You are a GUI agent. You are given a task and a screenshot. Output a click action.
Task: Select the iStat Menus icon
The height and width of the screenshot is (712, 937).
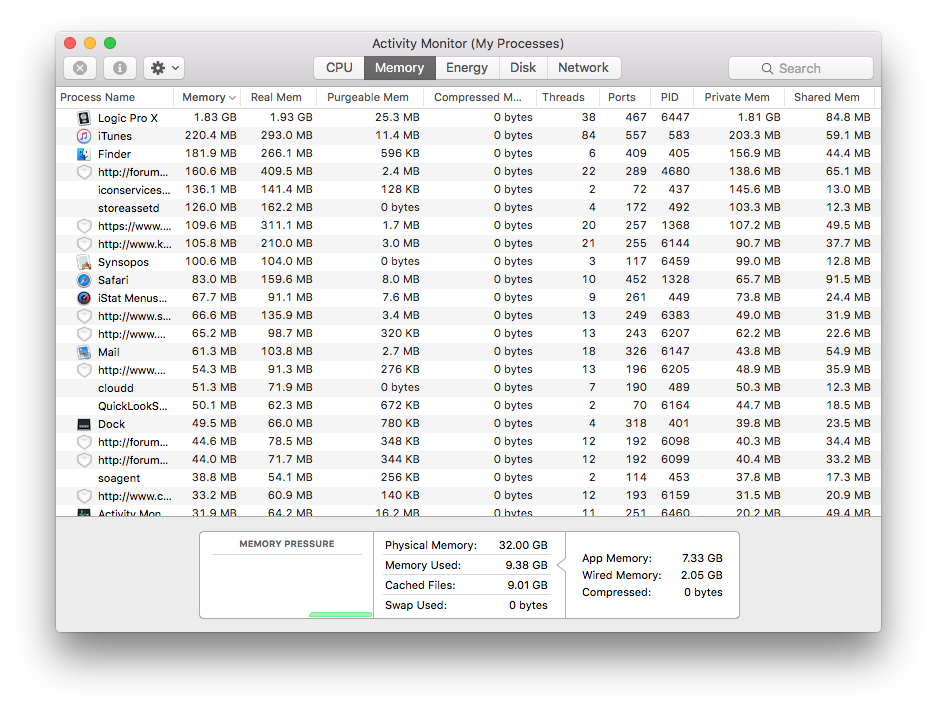point(84,298)
